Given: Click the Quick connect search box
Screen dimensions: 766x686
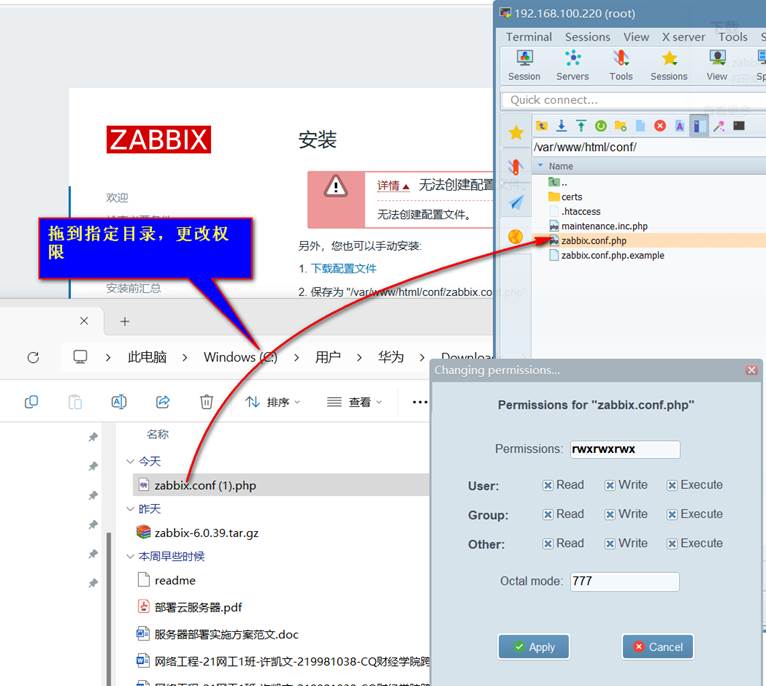Looking at the screenshot, I should [x=633, y=100].
